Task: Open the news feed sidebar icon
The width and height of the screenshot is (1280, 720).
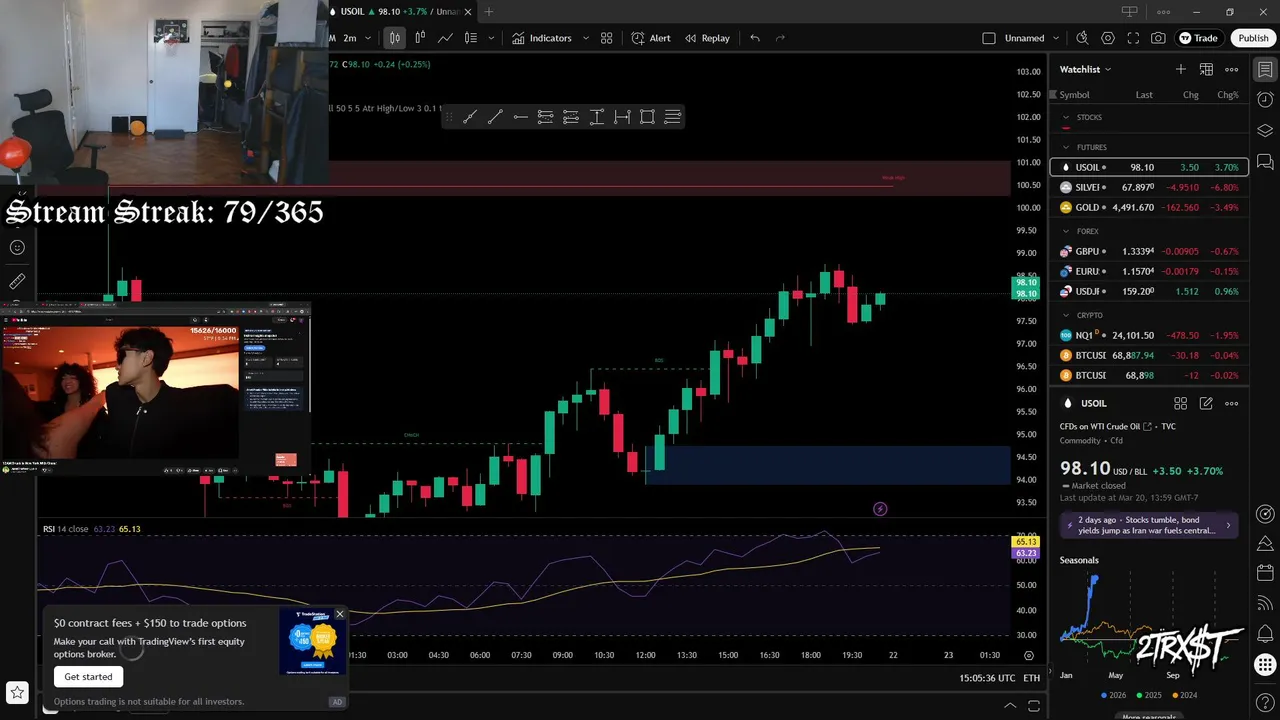Action: [1265, 604]
